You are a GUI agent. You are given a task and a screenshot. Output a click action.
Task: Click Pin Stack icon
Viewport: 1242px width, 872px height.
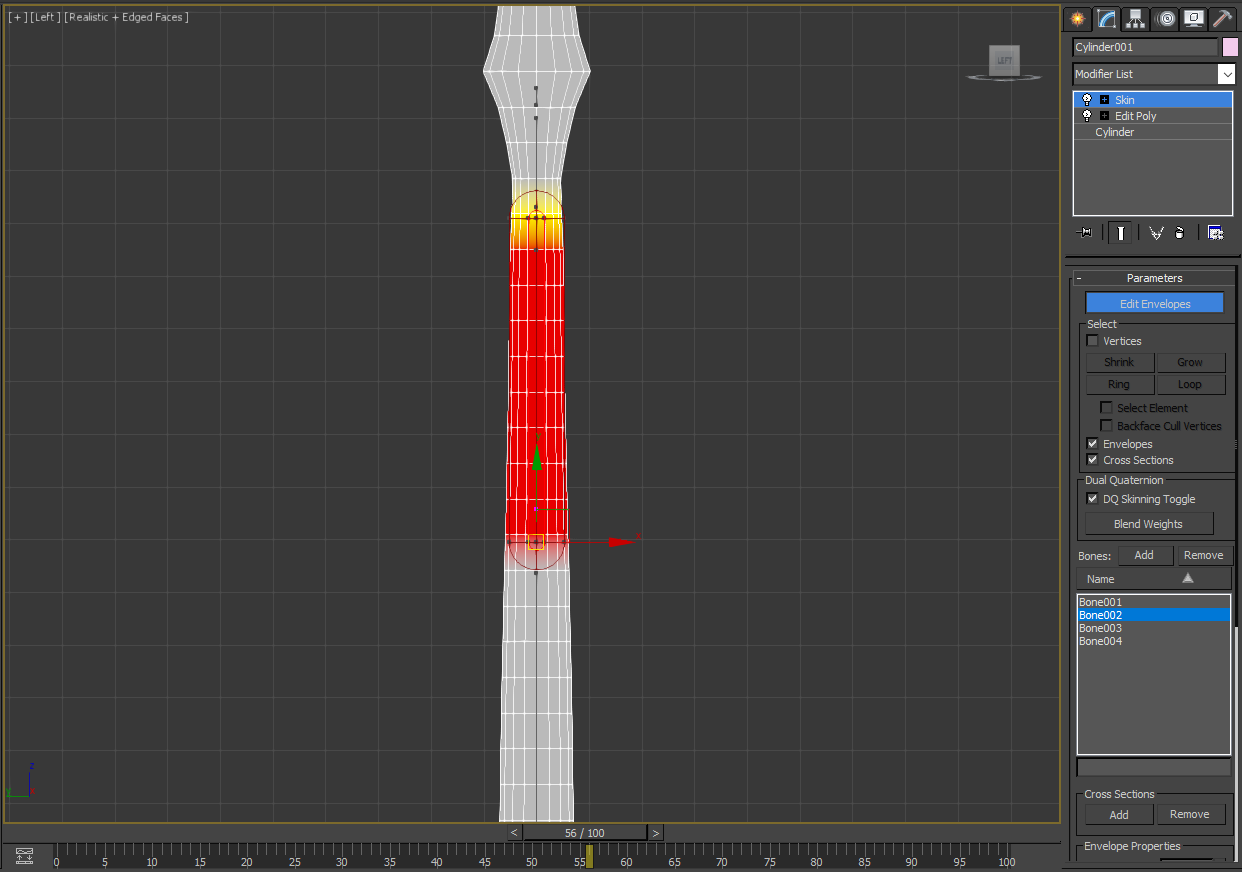point(1084,233)
